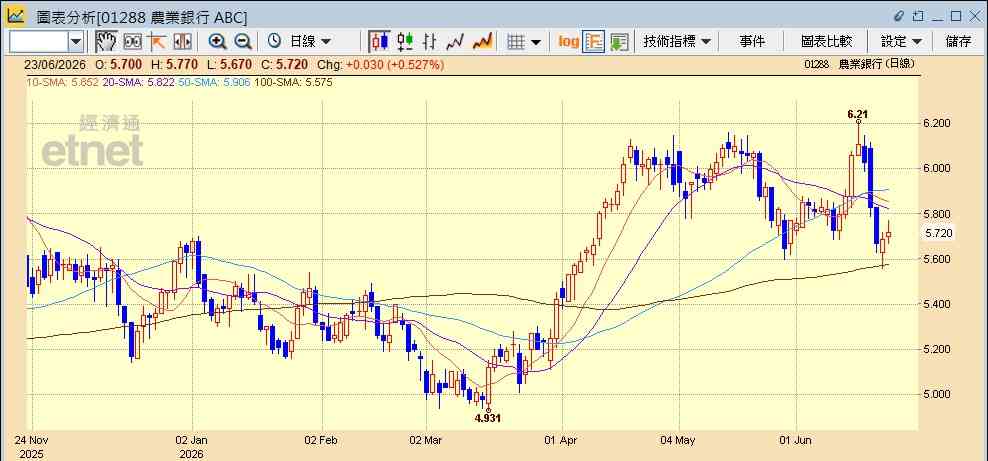Click the green export chart icon

pos(619,42)
